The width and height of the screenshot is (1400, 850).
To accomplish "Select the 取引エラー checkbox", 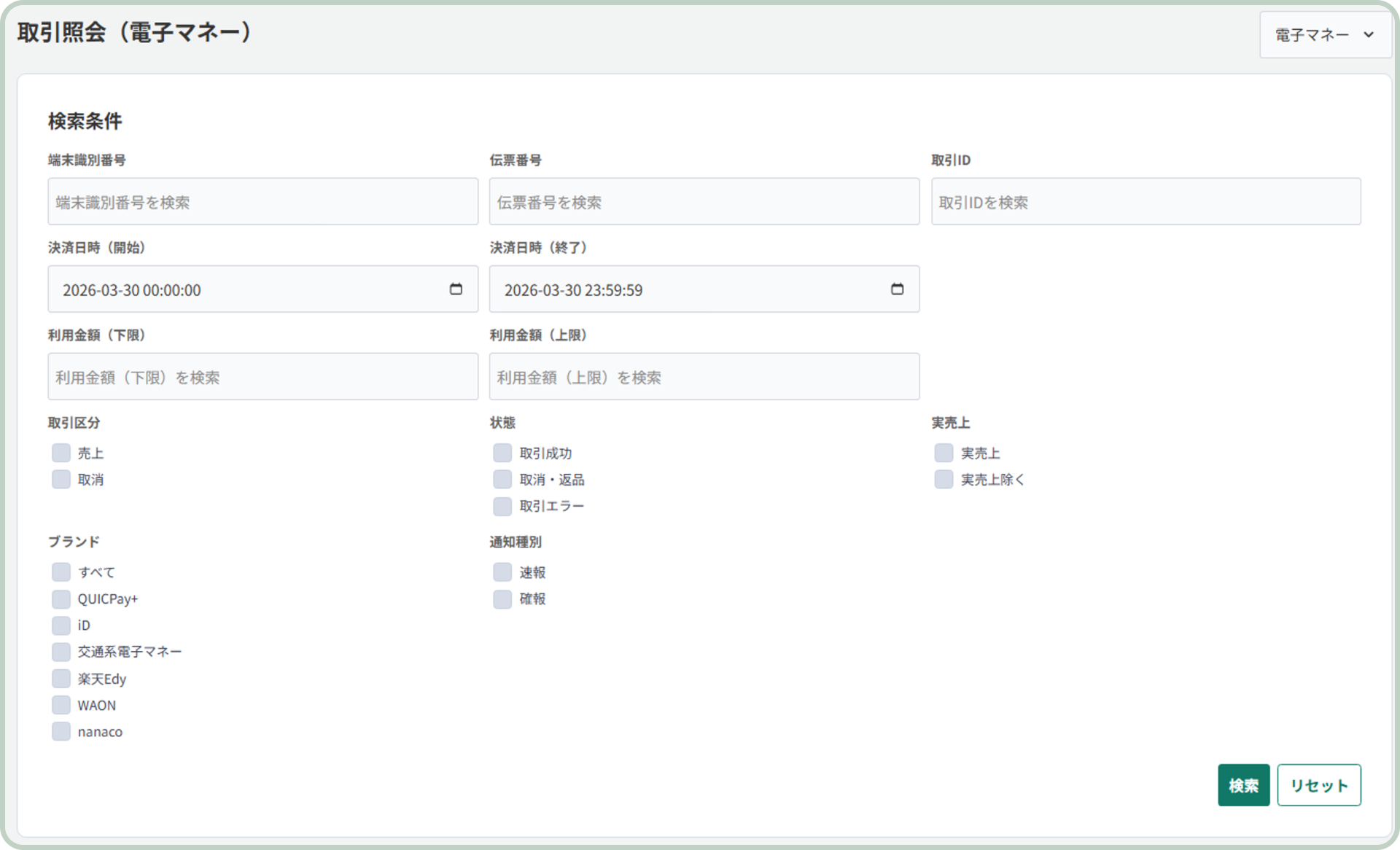I will [x=502, y=506].
